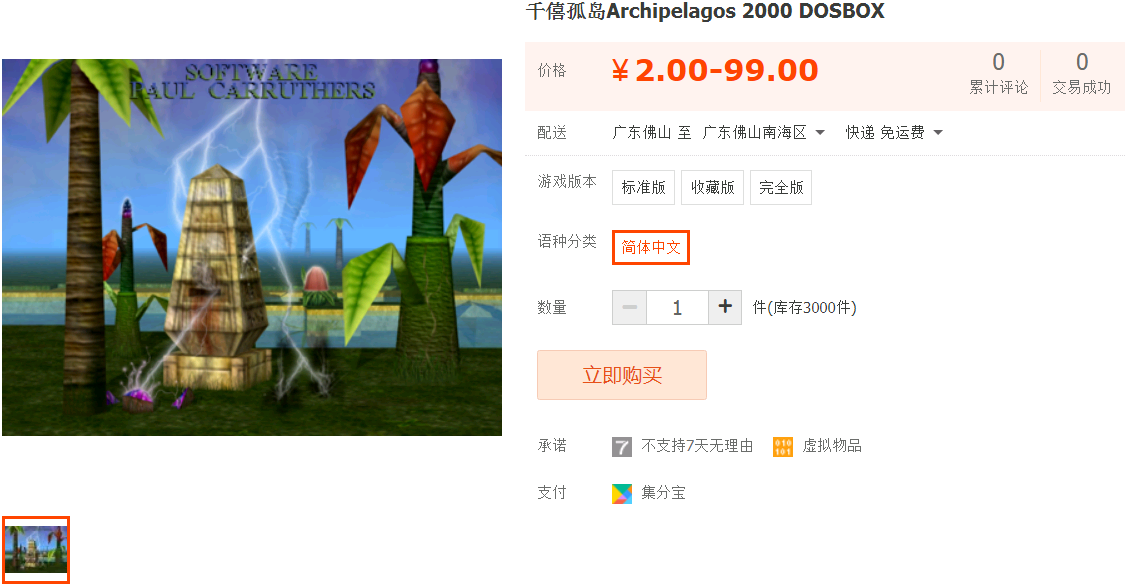Image resolution: width=1129 pixels, height=585 pixels.
Task: Decrease quantity with the minus button
Action: [x=629, y=308]
